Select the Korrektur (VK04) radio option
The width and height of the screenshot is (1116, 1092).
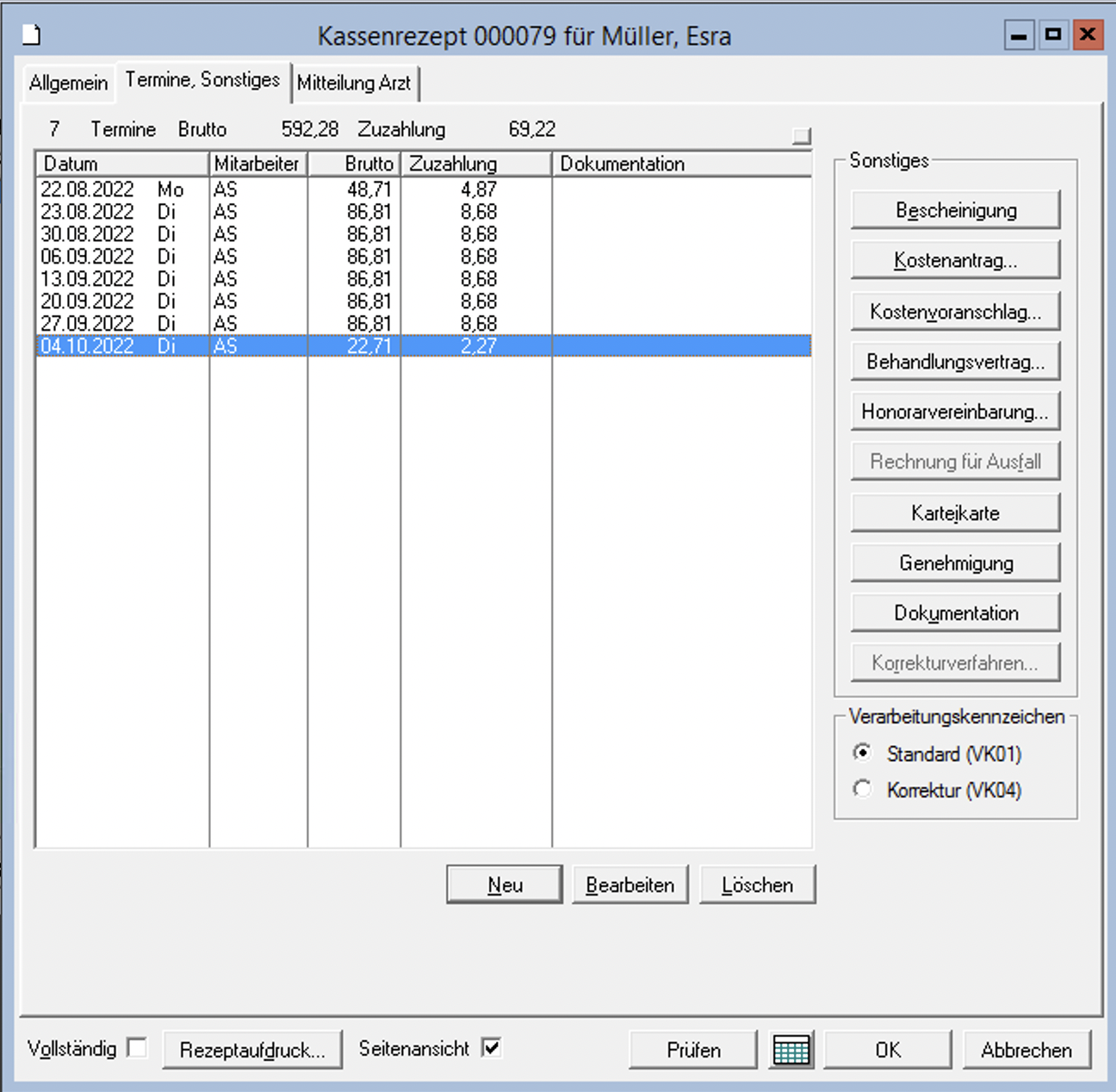tap(862, 789)
